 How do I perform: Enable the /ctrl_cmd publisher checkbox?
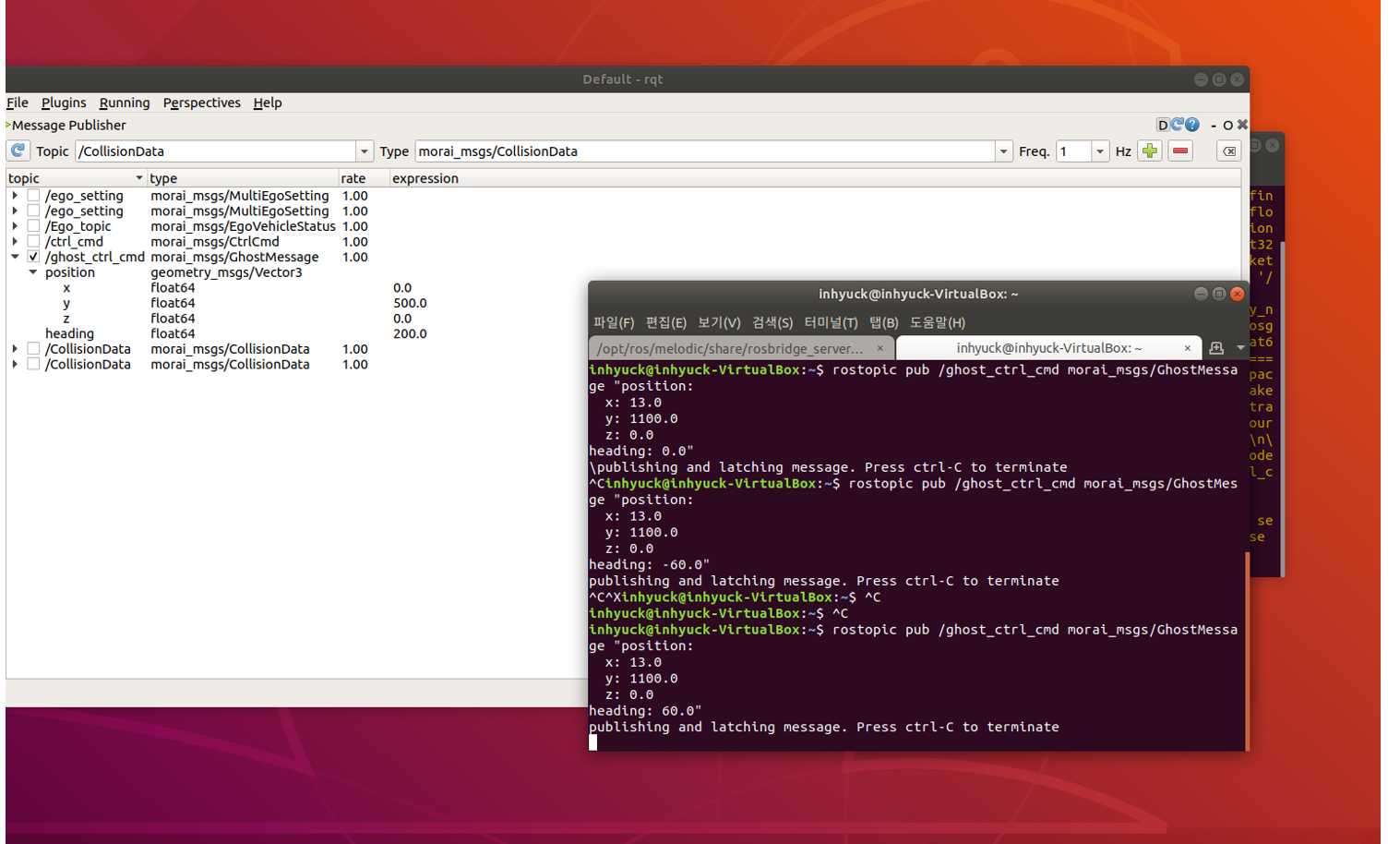click(x=33, y=242)
